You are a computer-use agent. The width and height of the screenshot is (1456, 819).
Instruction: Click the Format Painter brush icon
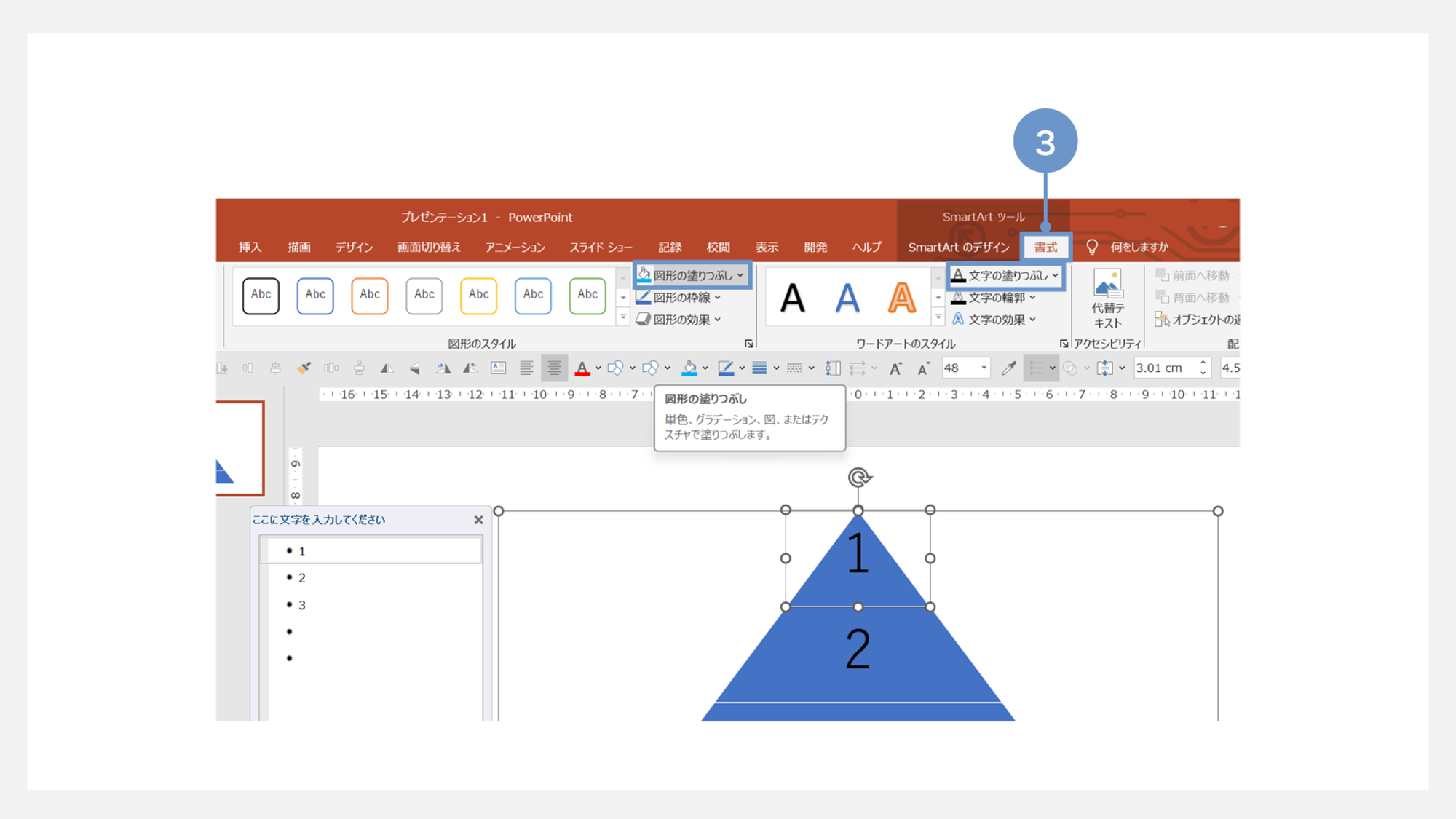[x=304, y=368]
